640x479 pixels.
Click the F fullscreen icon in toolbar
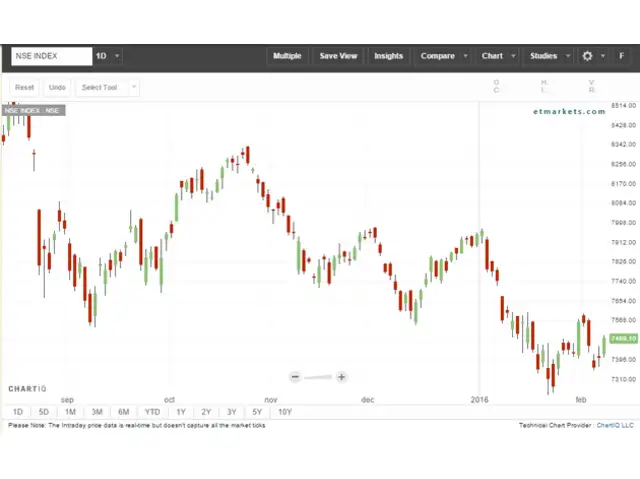point(619,56)
